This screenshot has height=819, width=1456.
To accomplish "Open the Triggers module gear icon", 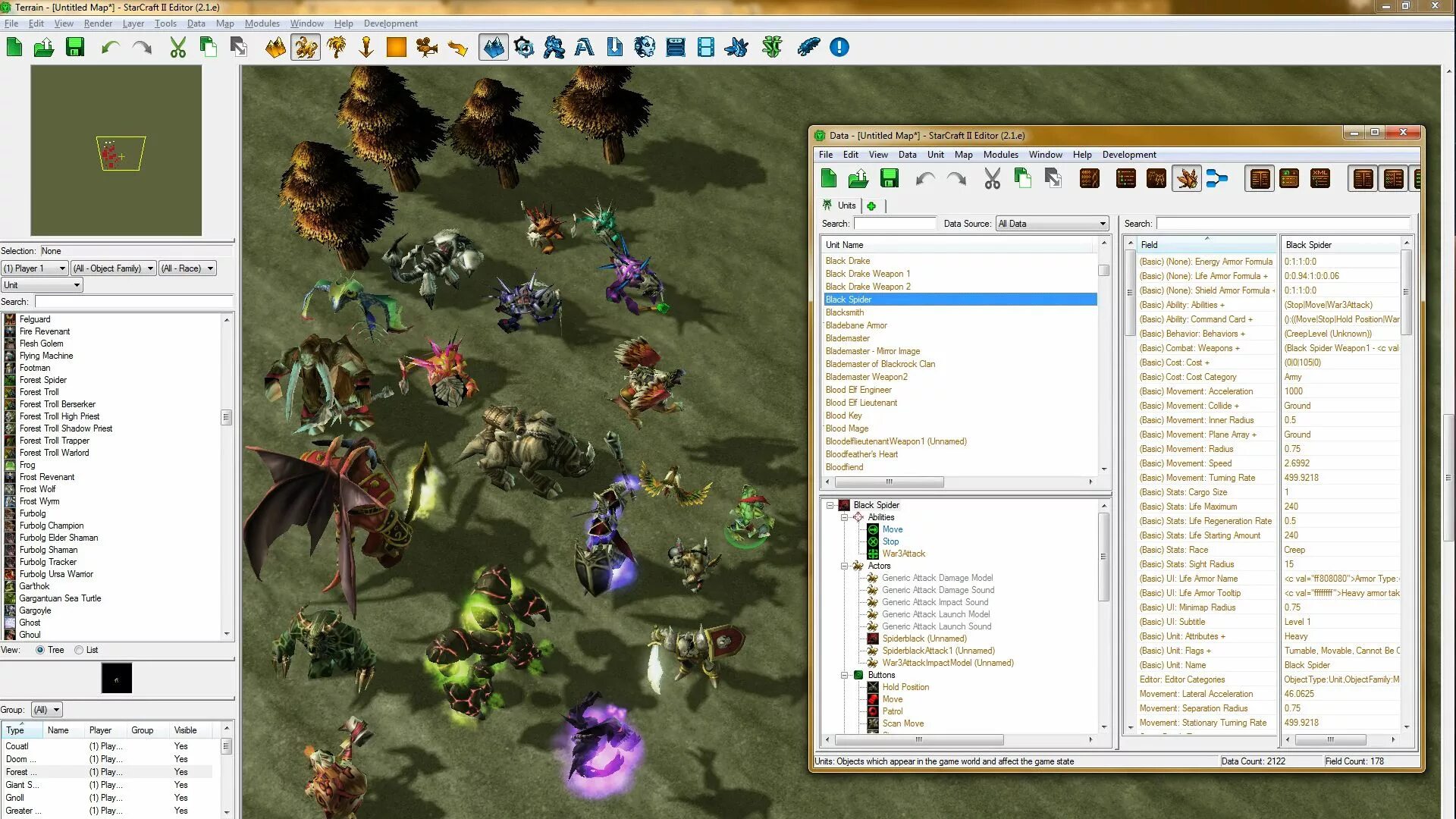I will click(524, 48).
